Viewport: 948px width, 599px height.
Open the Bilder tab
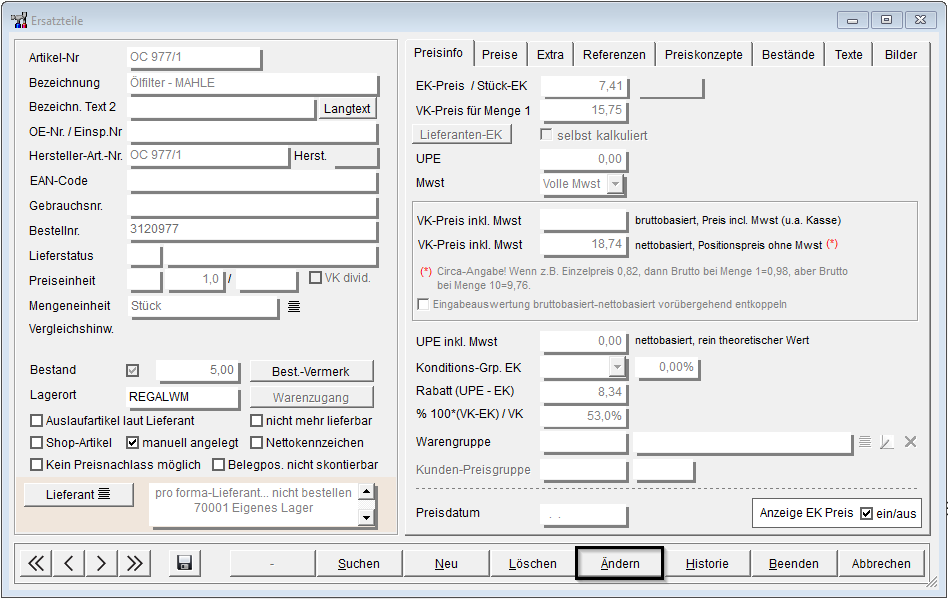pos(901,54)
